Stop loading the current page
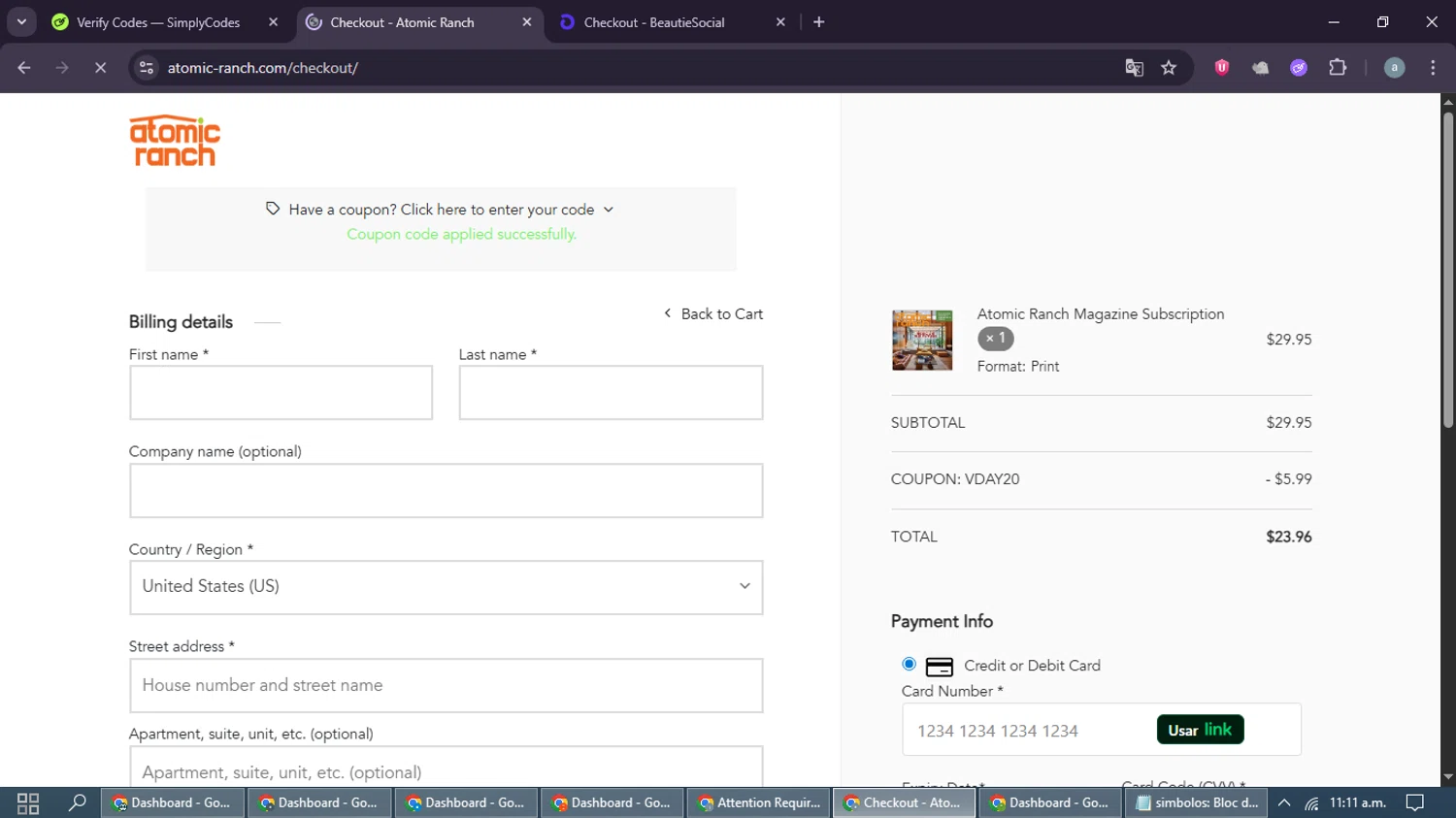Screen dimensions: 1456x818 pyautogui.click(x=100, y=68)
